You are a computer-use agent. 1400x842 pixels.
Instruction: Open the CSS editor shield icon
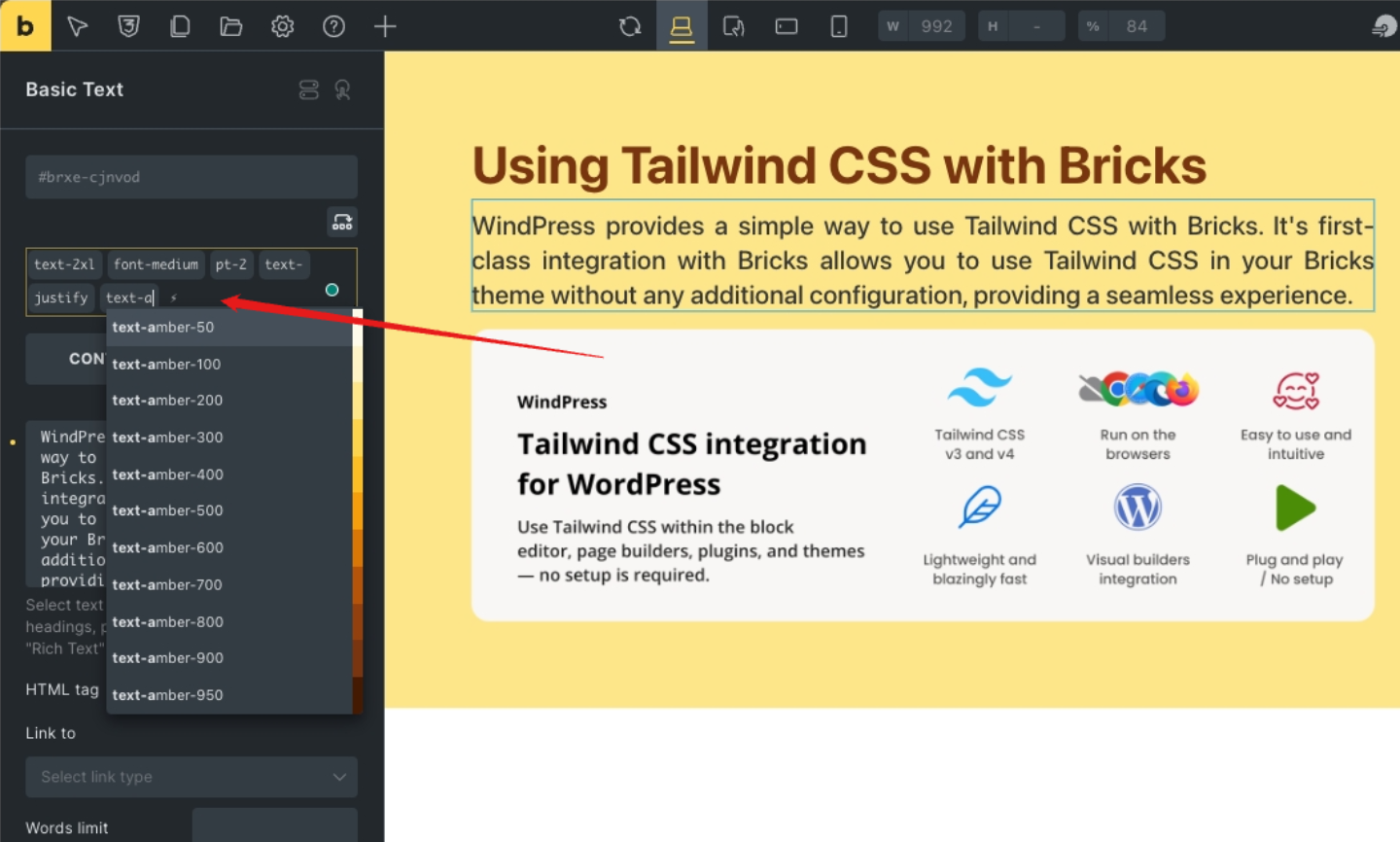coord(128,26)
